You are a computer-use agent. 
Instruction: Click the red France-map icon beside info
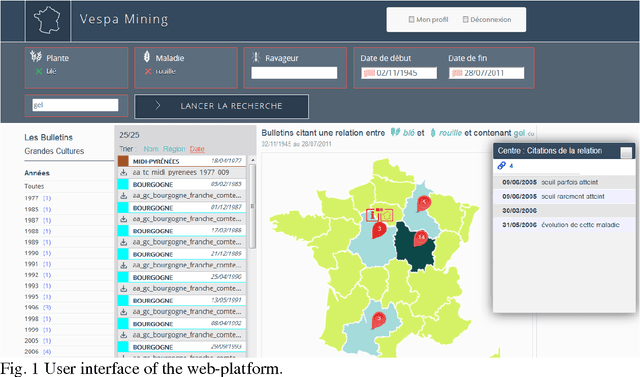(386, 215)
